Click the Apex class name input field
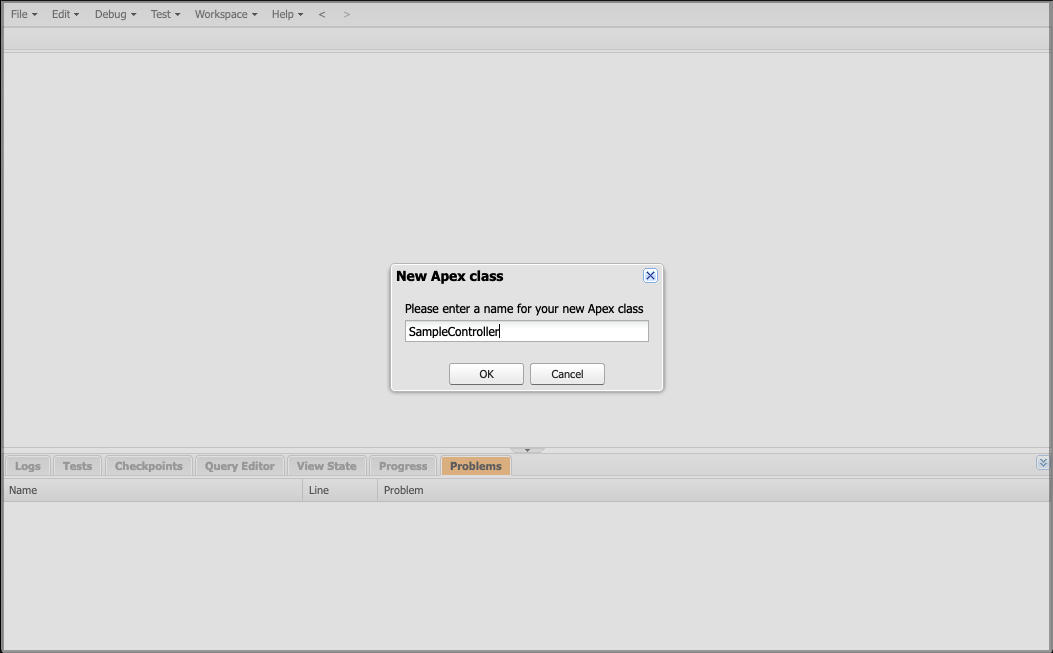Image resolution: width=1053 pixels, height=653 pixels. 526,331
